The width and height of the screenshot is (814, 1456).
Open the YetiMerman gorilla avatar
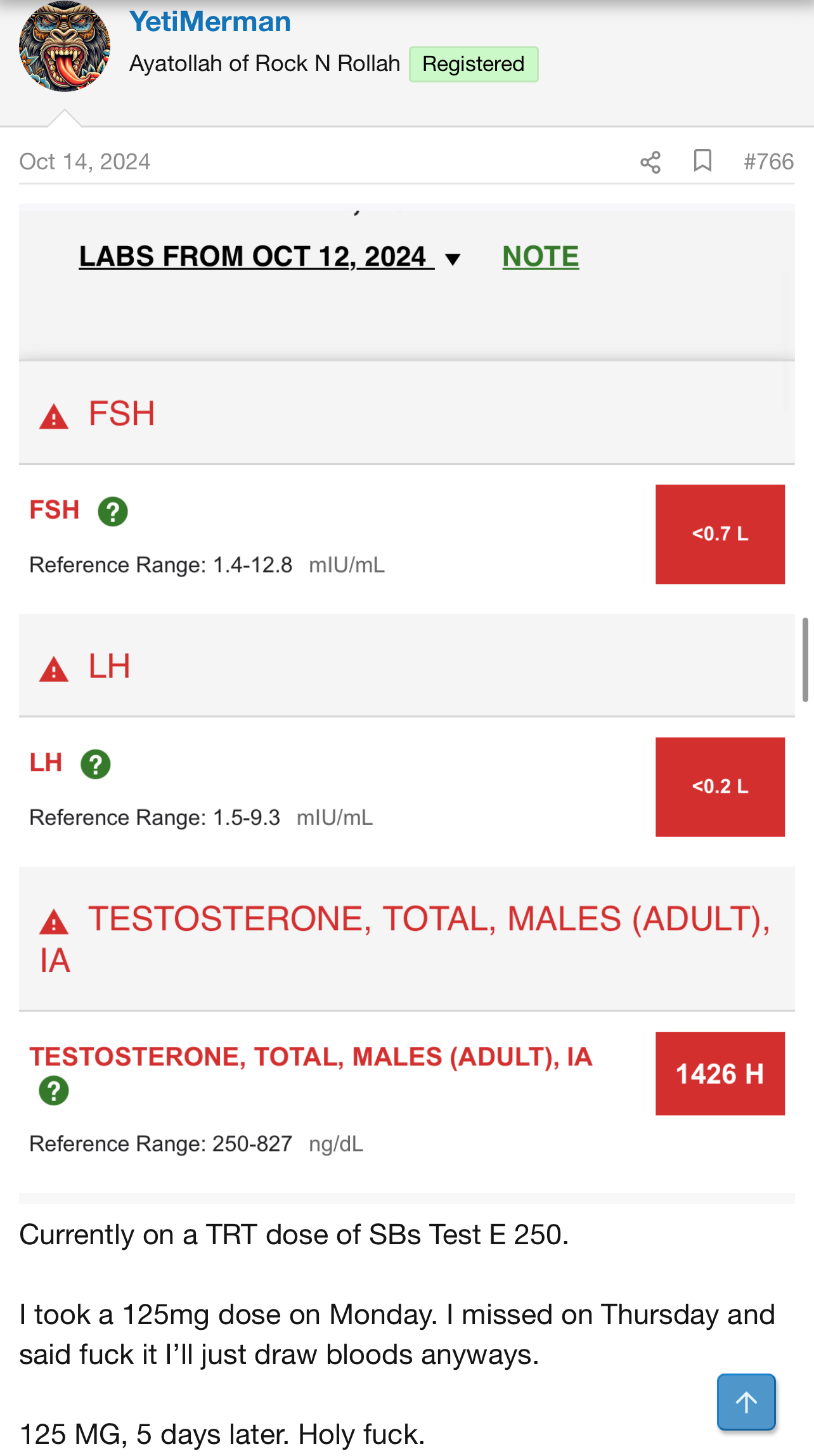pyautogui.click(x=65, y=47)
